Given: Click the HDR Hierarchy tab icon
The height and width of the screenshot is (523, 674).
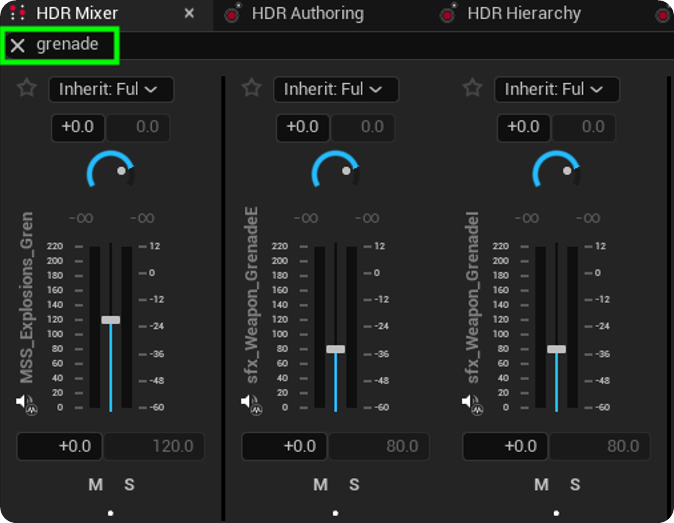Looking at the screenshot, I should click(448, 13).
